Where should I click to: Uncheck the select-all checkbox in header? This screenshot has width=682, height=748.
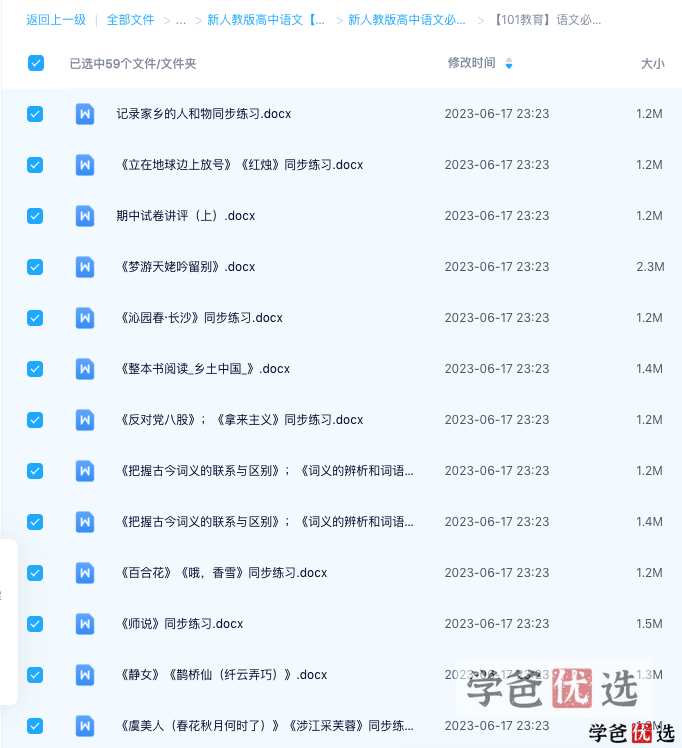click(x=36, y=63)
